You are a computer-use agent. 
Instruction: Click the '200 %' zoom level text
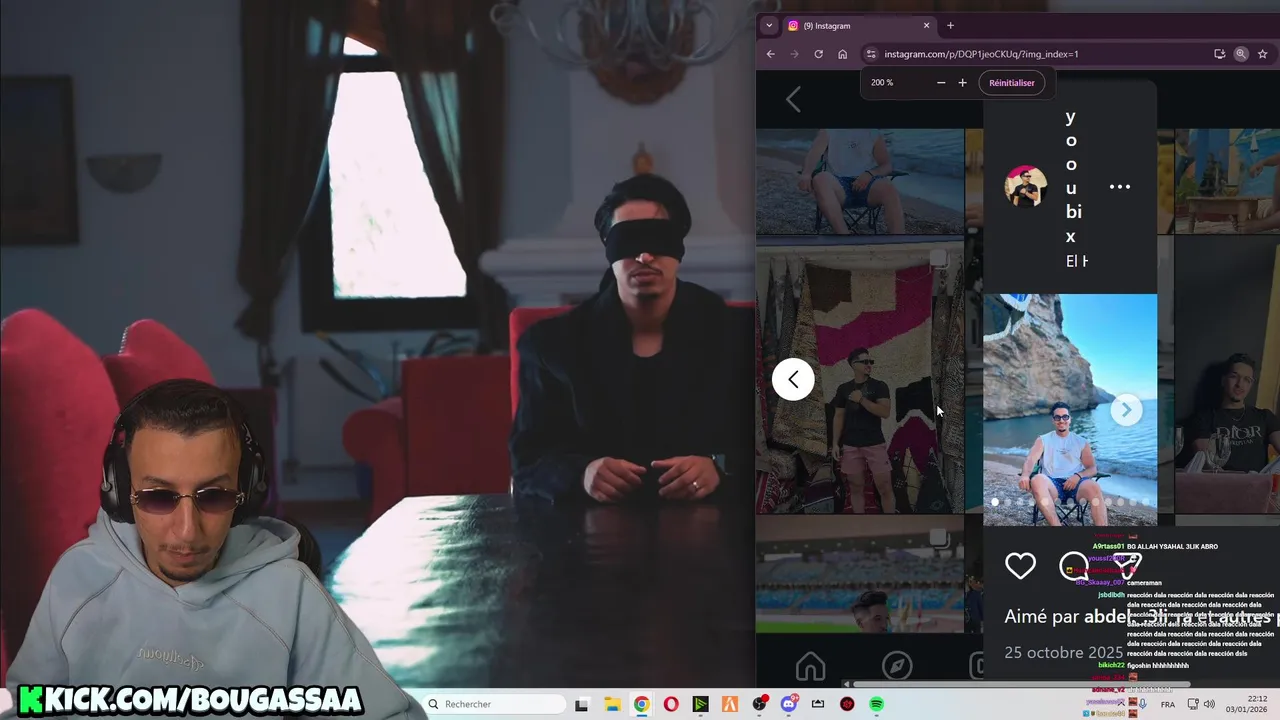pos(882,83)
